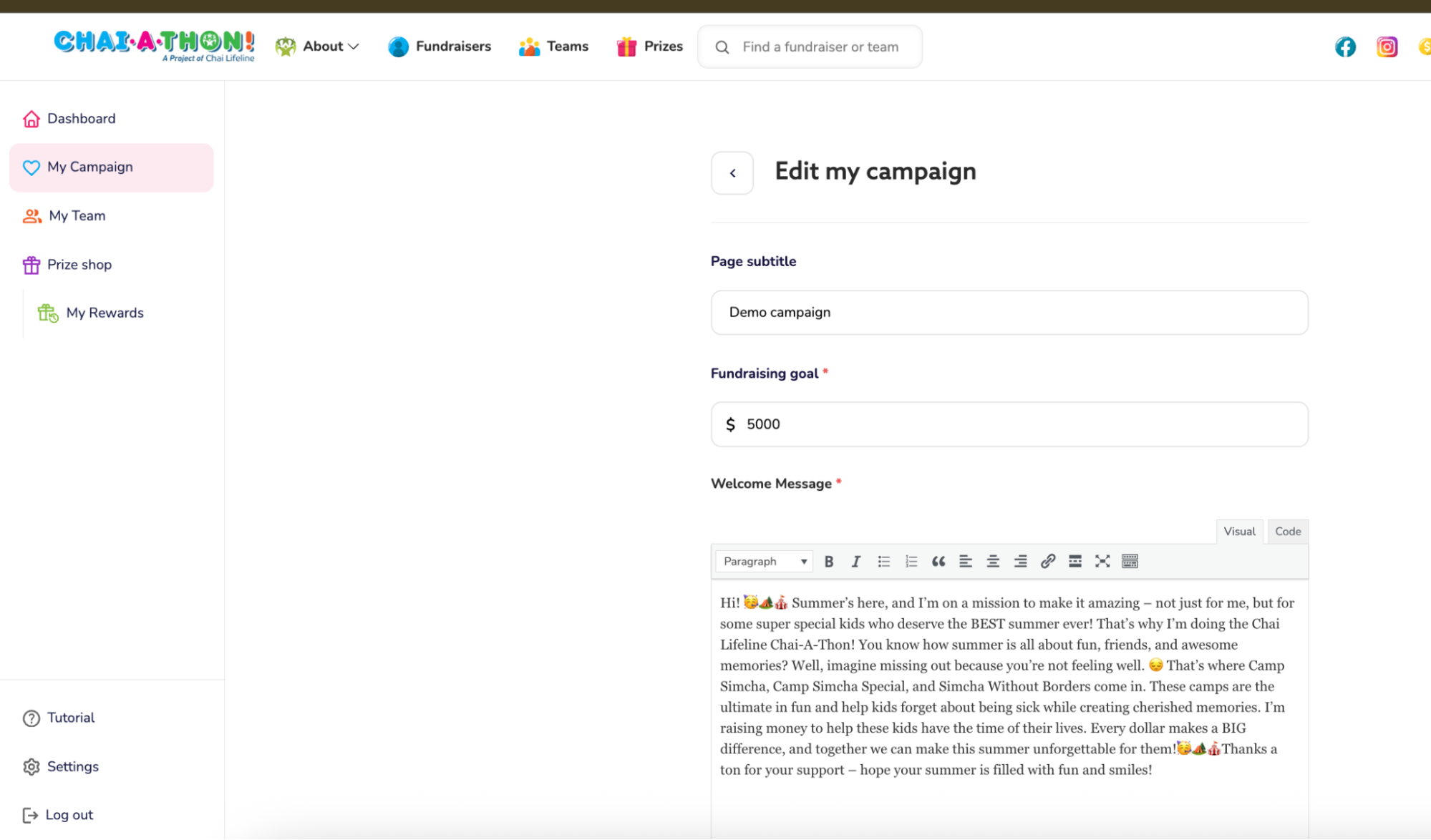The height and width of the screenshot is (840, 1431).
Task: Click the Log out link
Action: pyautogui.click(x=69, y=815)
